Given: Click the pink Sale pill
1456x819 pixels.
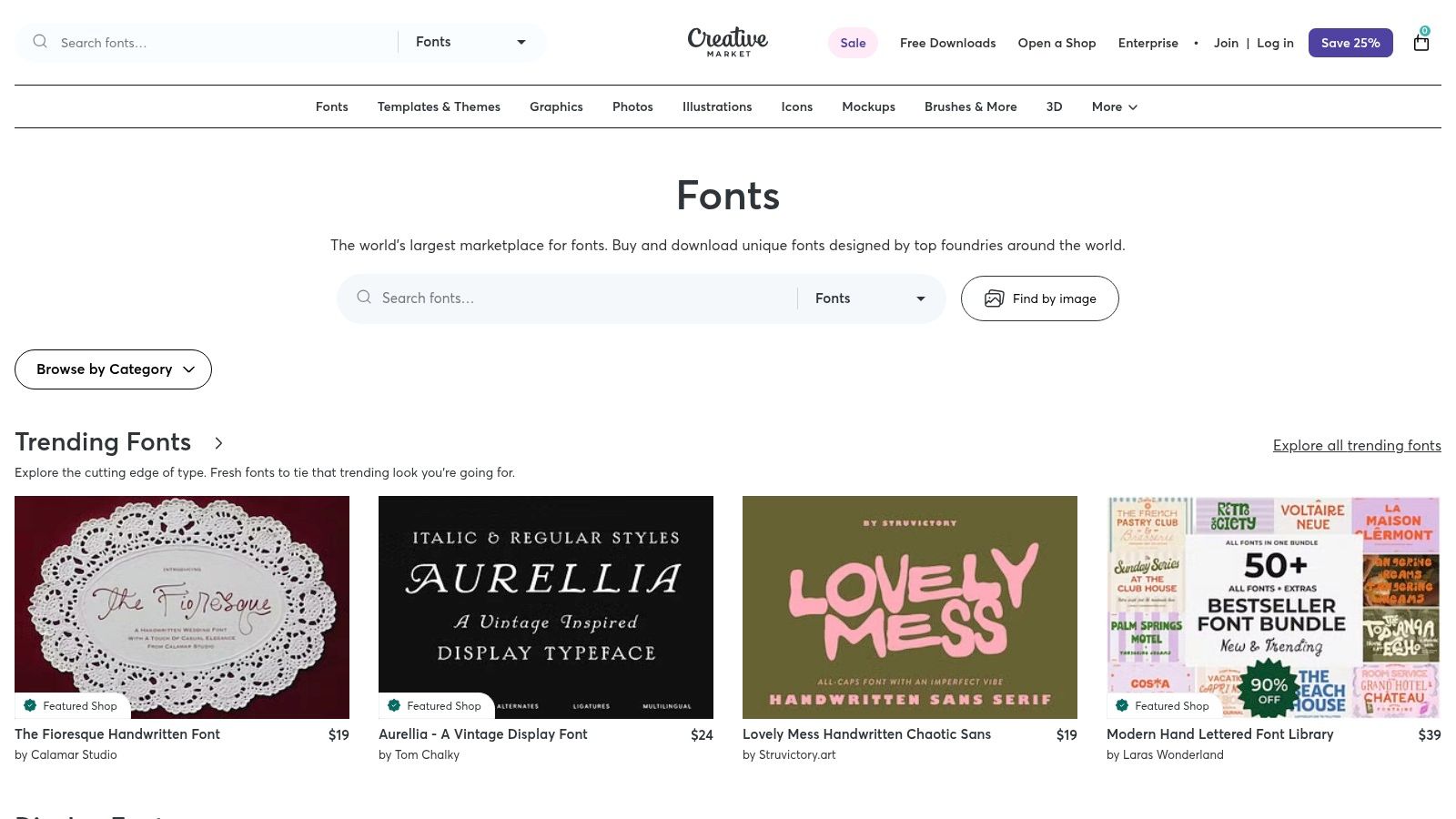Looking at the screenshot, I should 853,43.
